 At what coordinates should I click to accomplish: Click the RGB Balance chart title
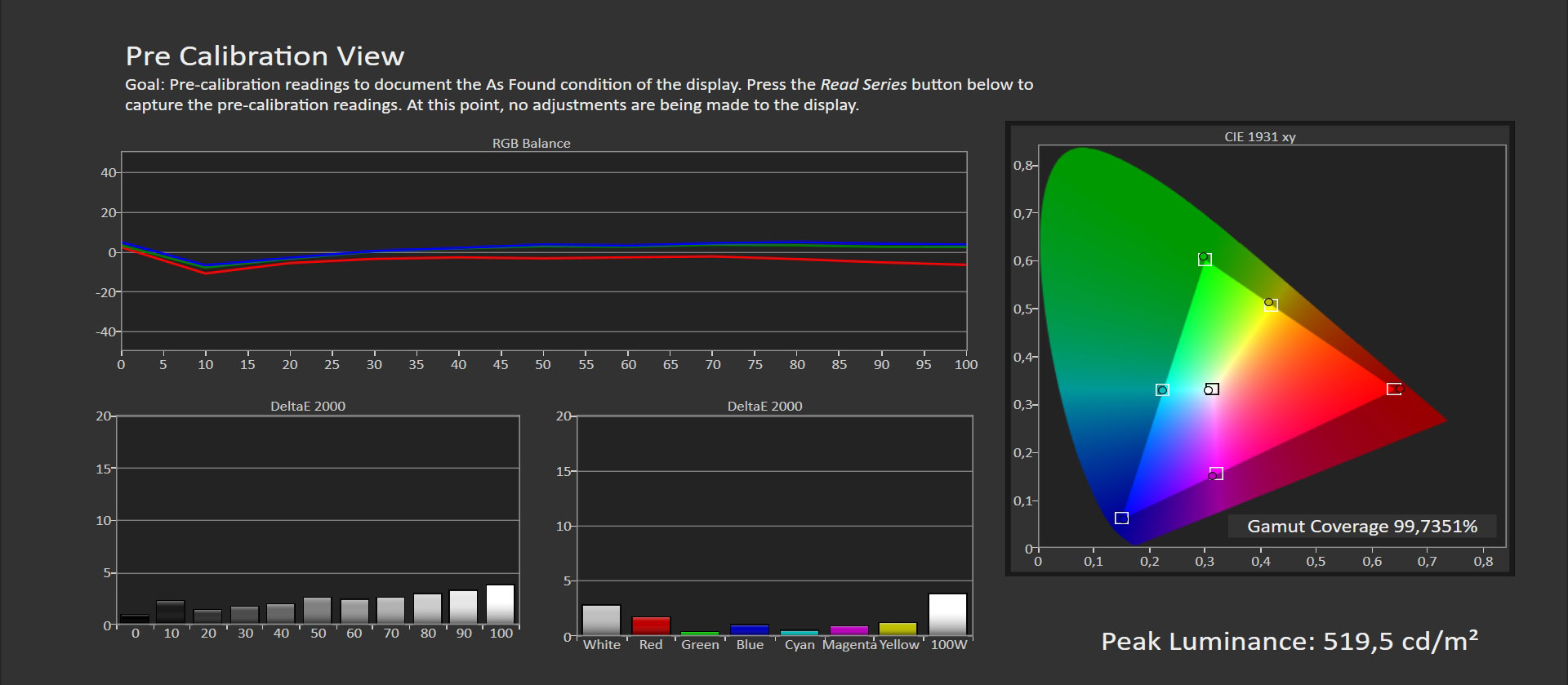[531, 143]
